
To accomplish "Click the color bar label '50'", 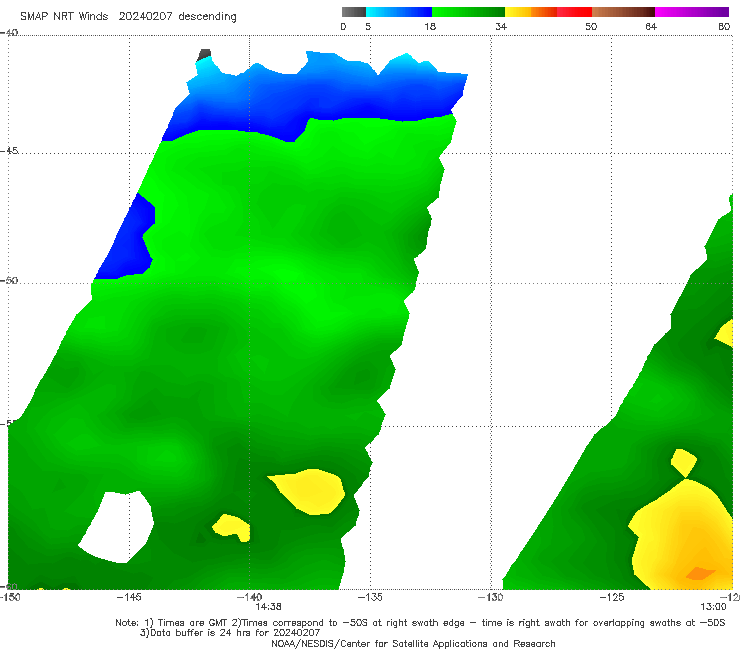I will [591, 26].
